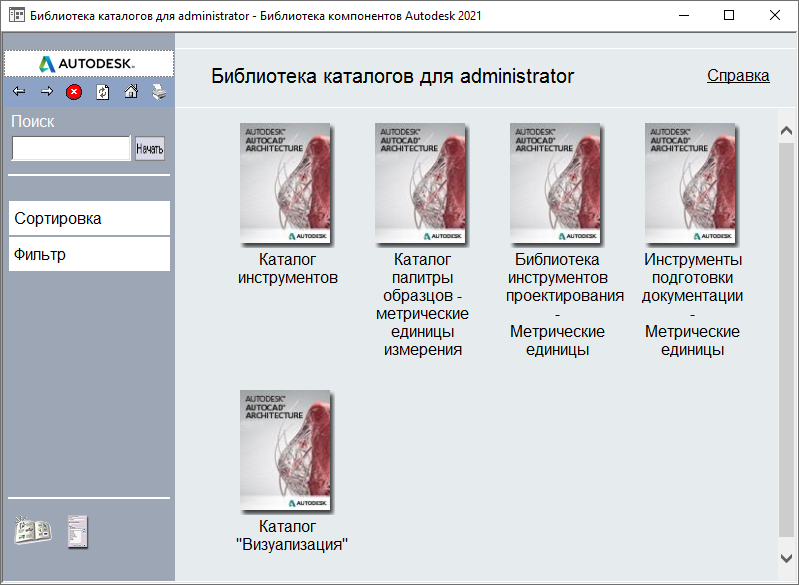Click the Каталог инструментов text label
This screenshot has height=585, width=799.
[x=287, y=269]
